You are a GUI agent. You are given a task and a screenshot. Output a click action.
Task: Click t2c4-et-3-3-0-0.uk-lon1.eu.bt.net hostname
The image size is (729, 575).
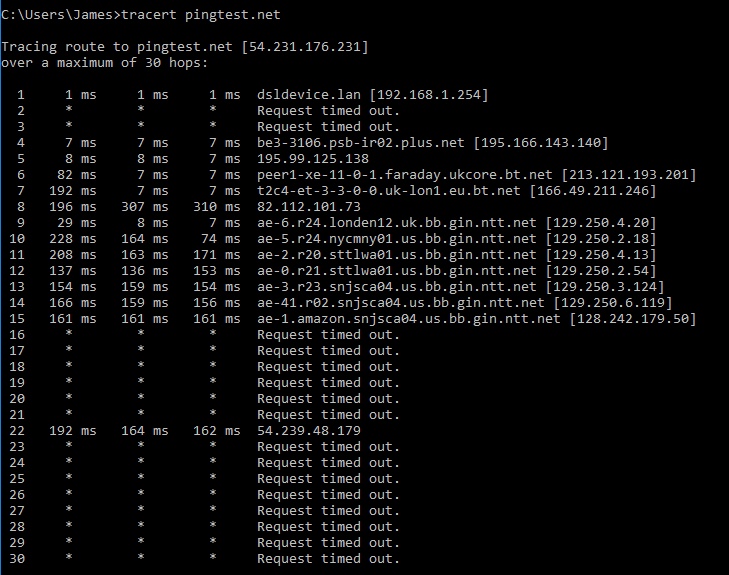point(389,191)
